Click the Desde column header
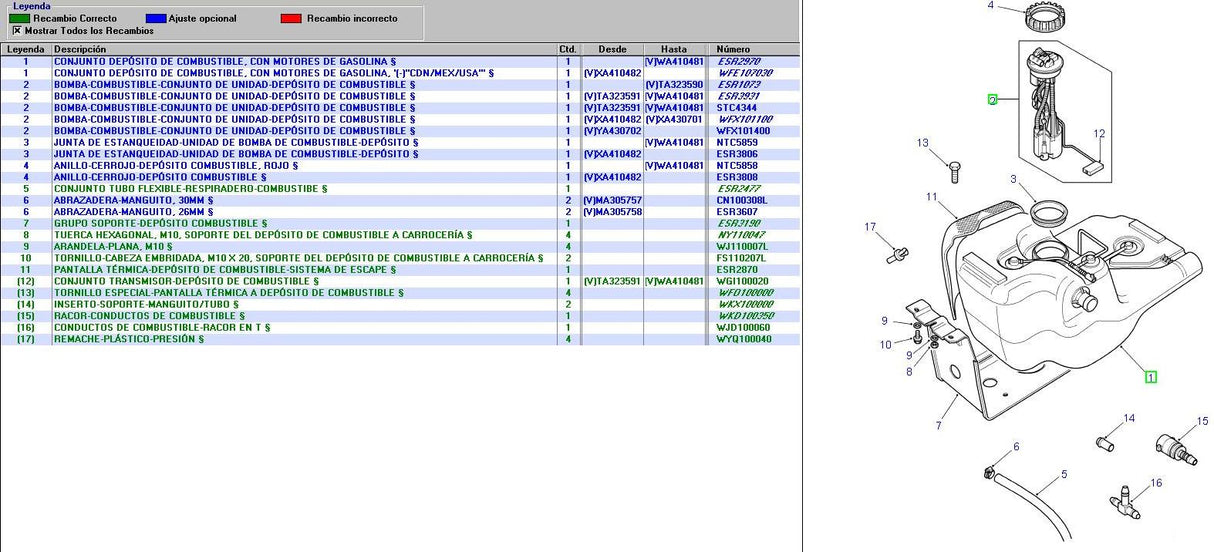 click(611, 49)
